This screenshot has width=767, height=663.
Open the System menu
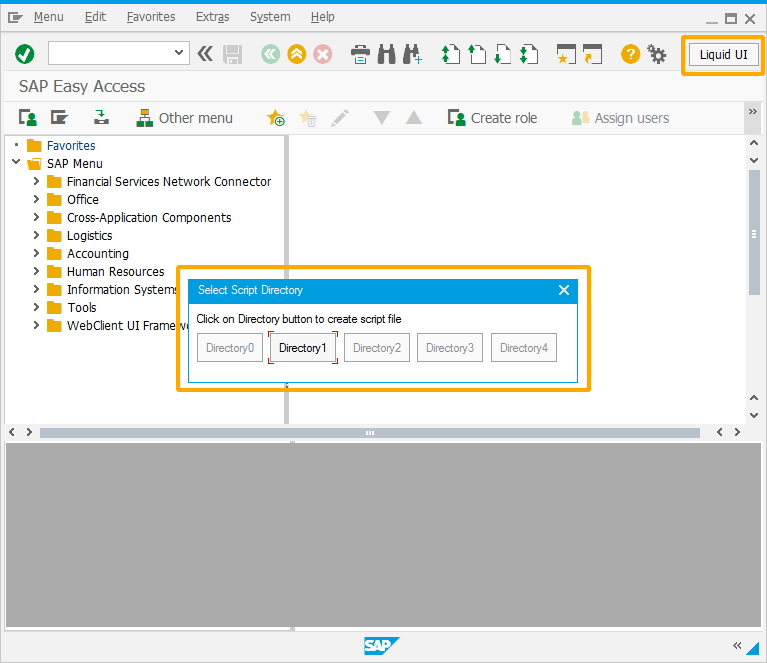pyautogui.click(x=270, y=17)
